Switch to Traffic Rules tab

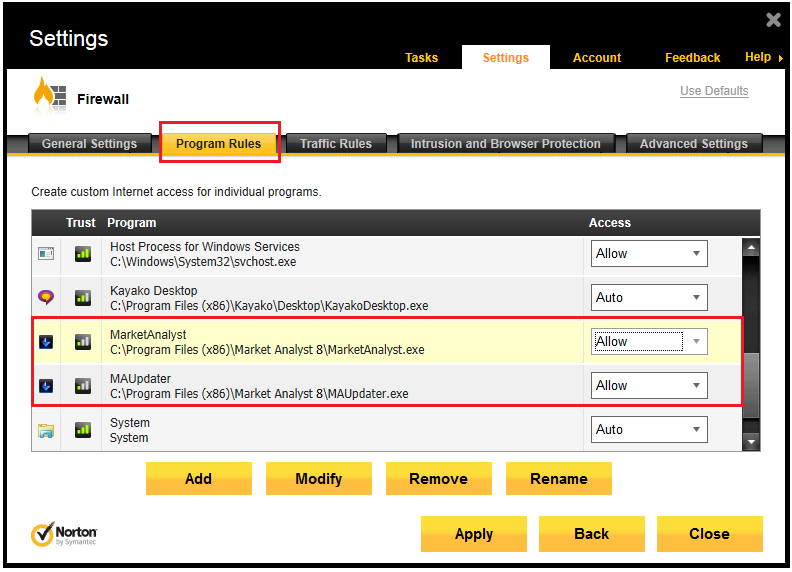tap(336, 144)
